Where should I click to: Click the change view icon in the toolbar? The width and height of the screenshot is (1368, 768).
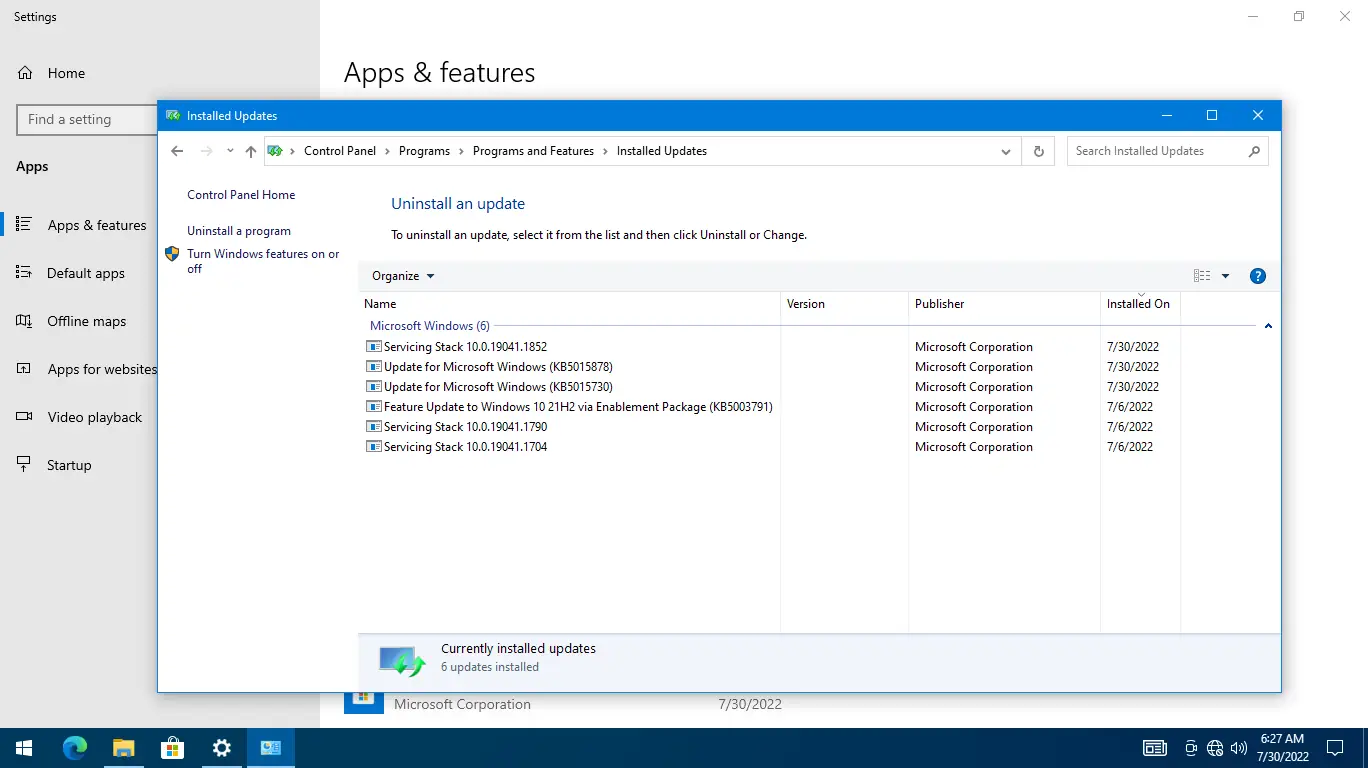[1202, 276]
